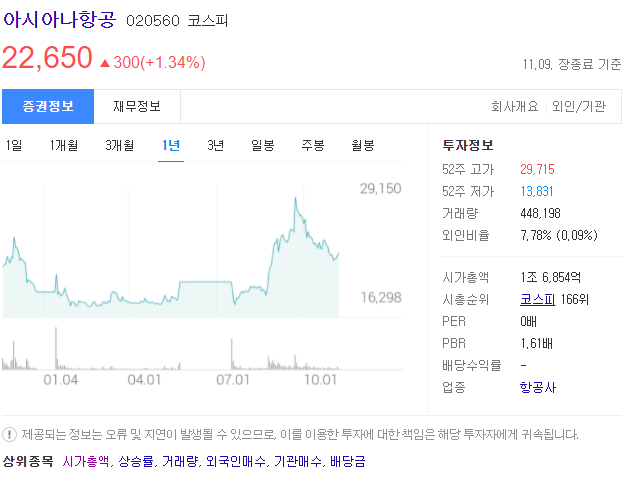Open the 회사개요 link
629x478 pixels.
point(515,106)
